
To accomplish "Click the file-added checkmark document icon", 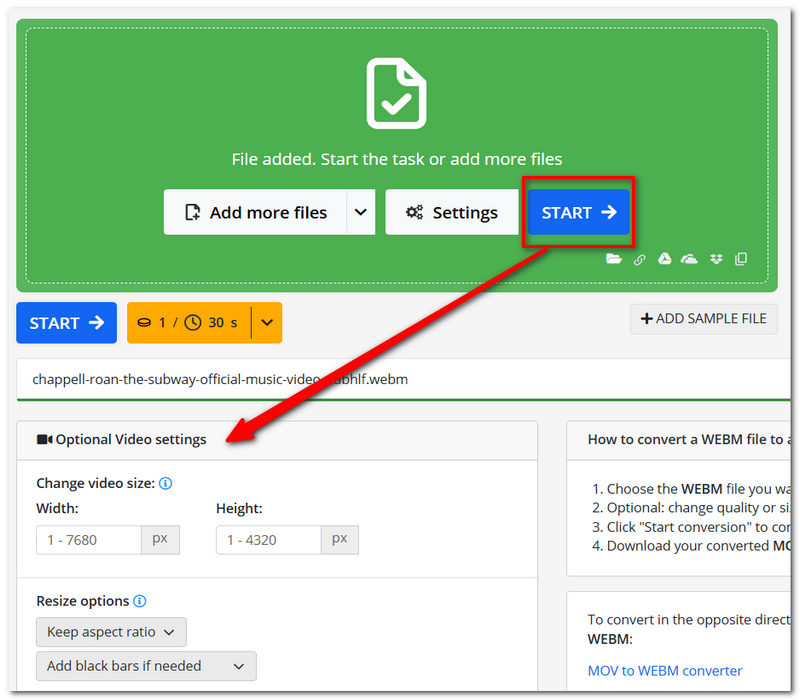I will [396, 93].
